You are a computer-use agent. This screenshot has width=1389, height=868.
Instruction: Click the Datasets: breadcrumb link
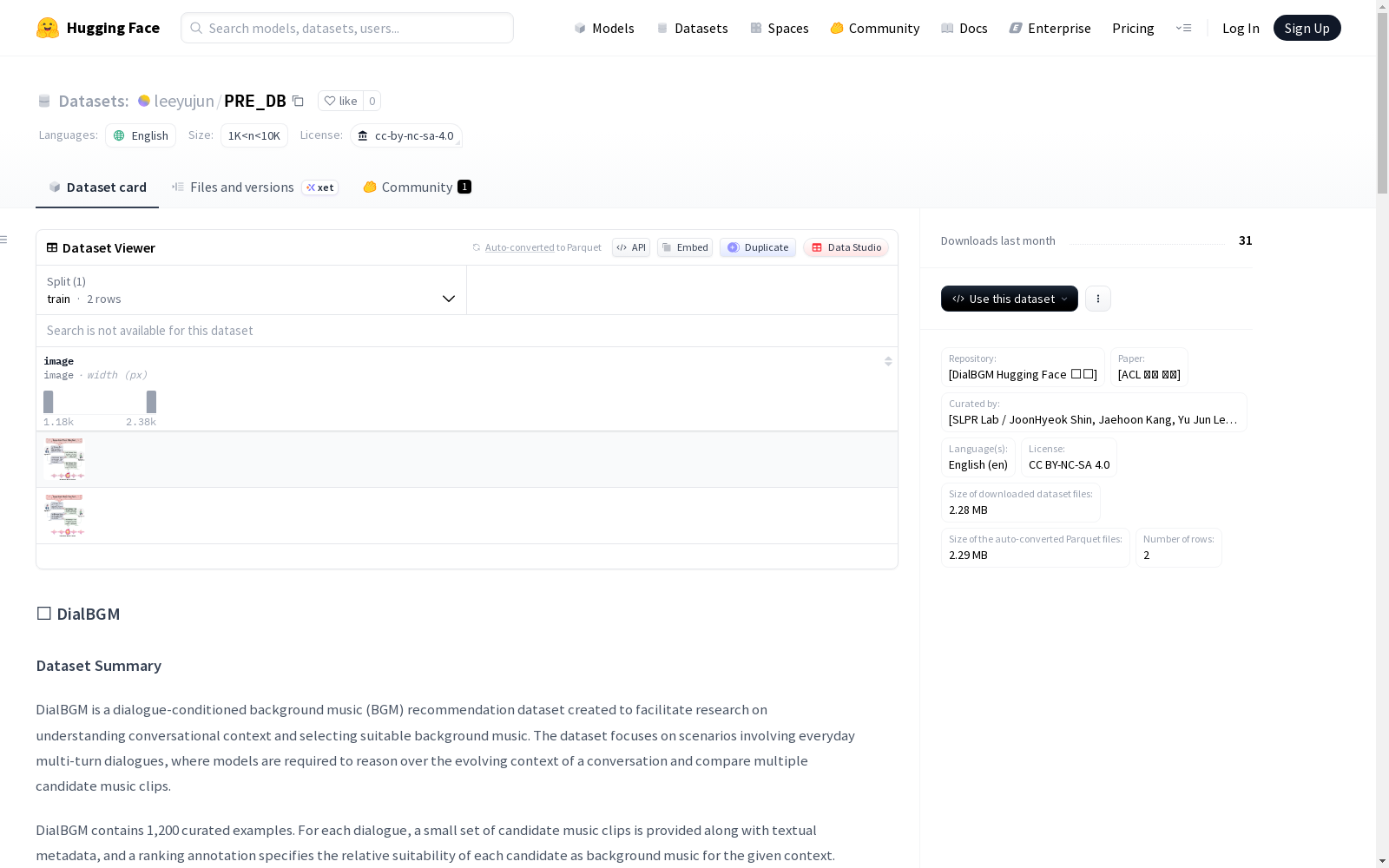[94, 101]
